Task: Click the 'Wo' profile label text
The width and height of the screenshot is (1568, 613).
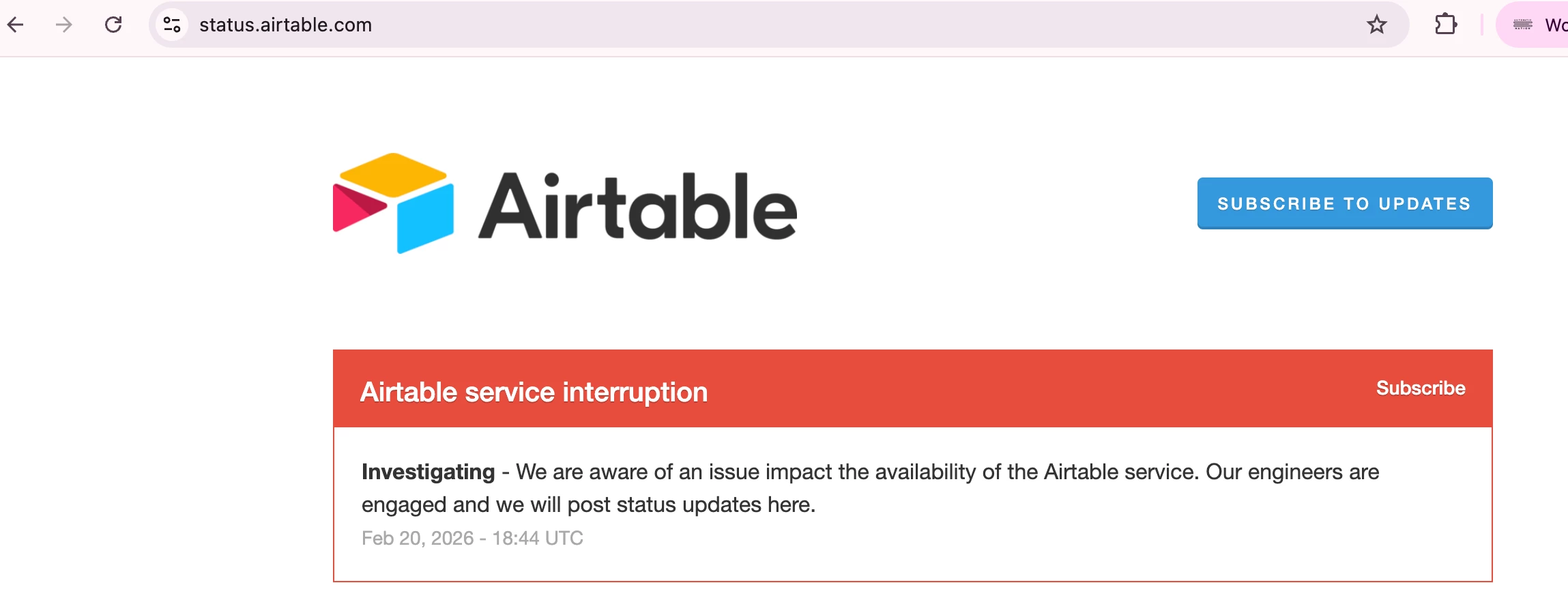Action: [1556, 25]
